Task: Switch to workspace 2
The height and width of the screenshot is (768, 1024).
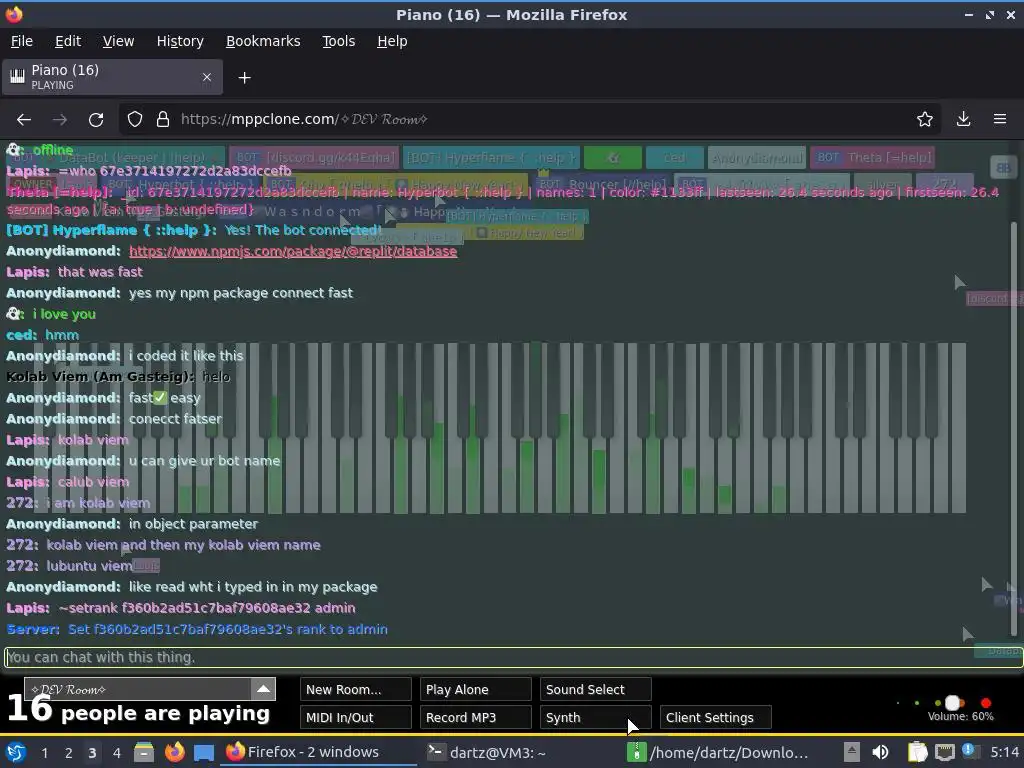Action: (x=69, y=753)
